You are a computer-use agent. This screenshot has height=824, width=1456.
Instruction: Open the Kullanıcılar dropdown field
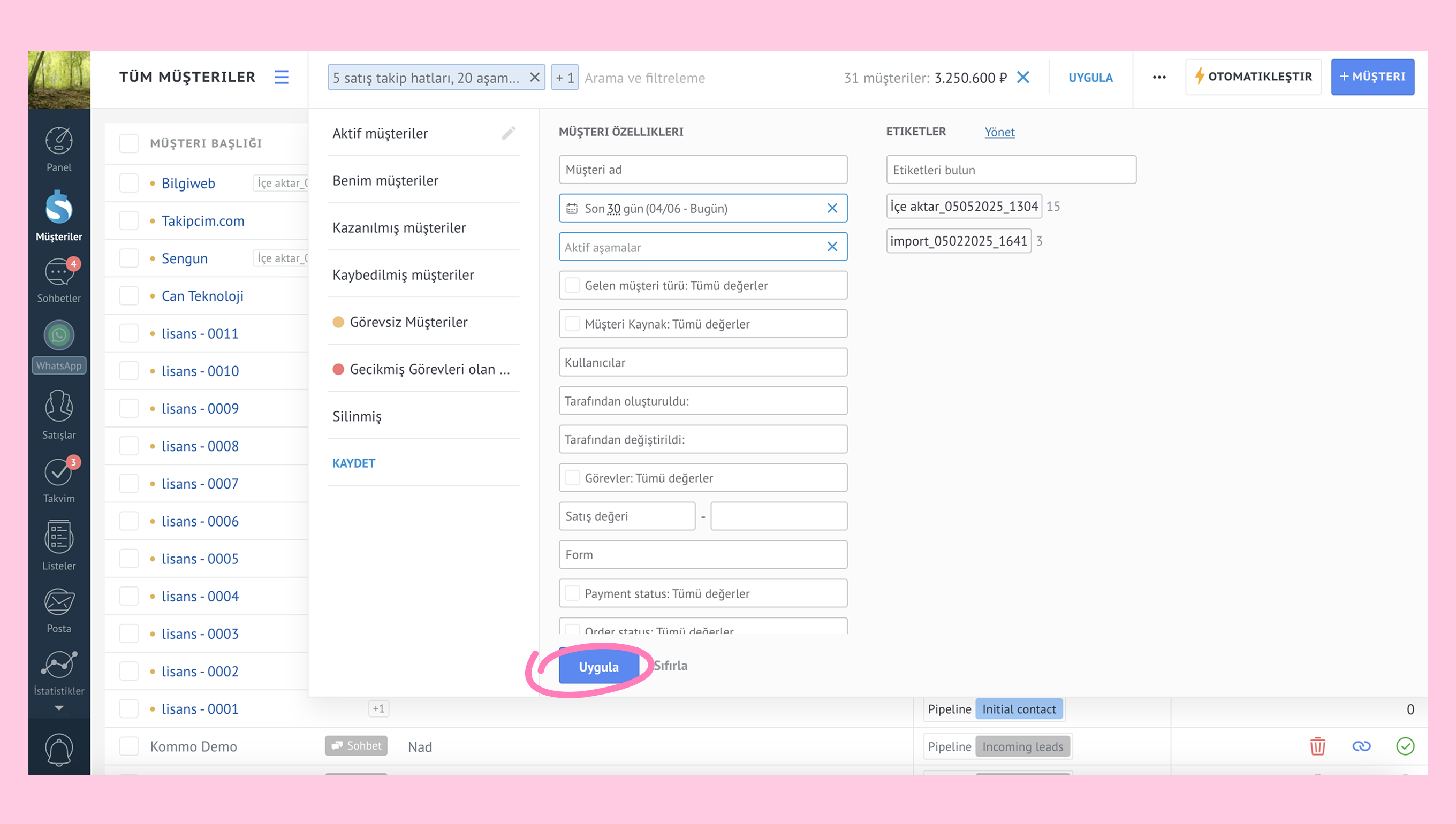pos(702,362)
